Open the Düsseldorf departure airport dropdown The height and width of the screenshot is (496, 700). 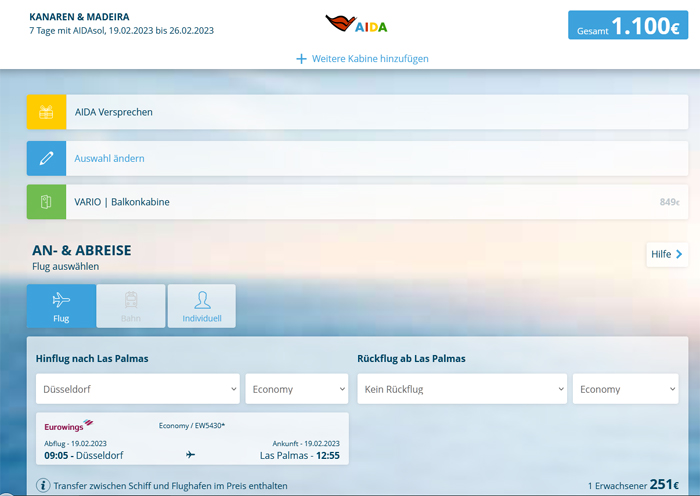138,389
